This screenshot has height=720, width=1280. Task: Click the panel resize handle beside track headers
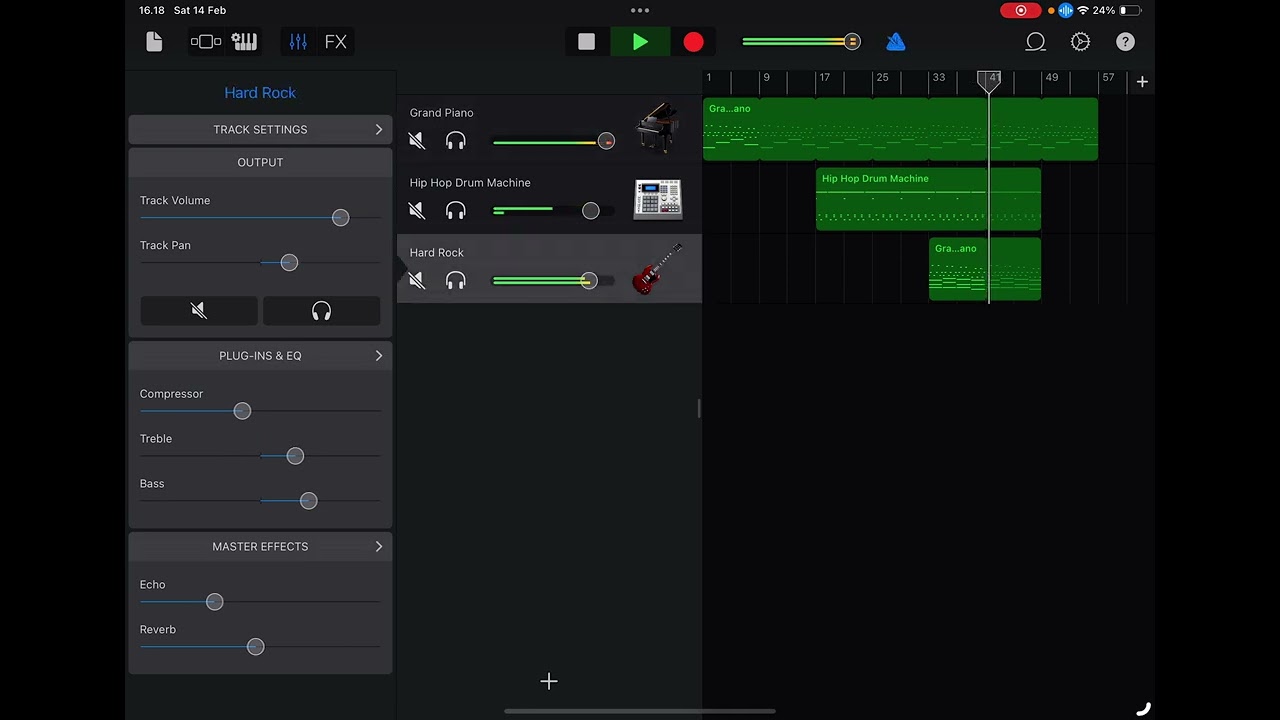(699, 408)
